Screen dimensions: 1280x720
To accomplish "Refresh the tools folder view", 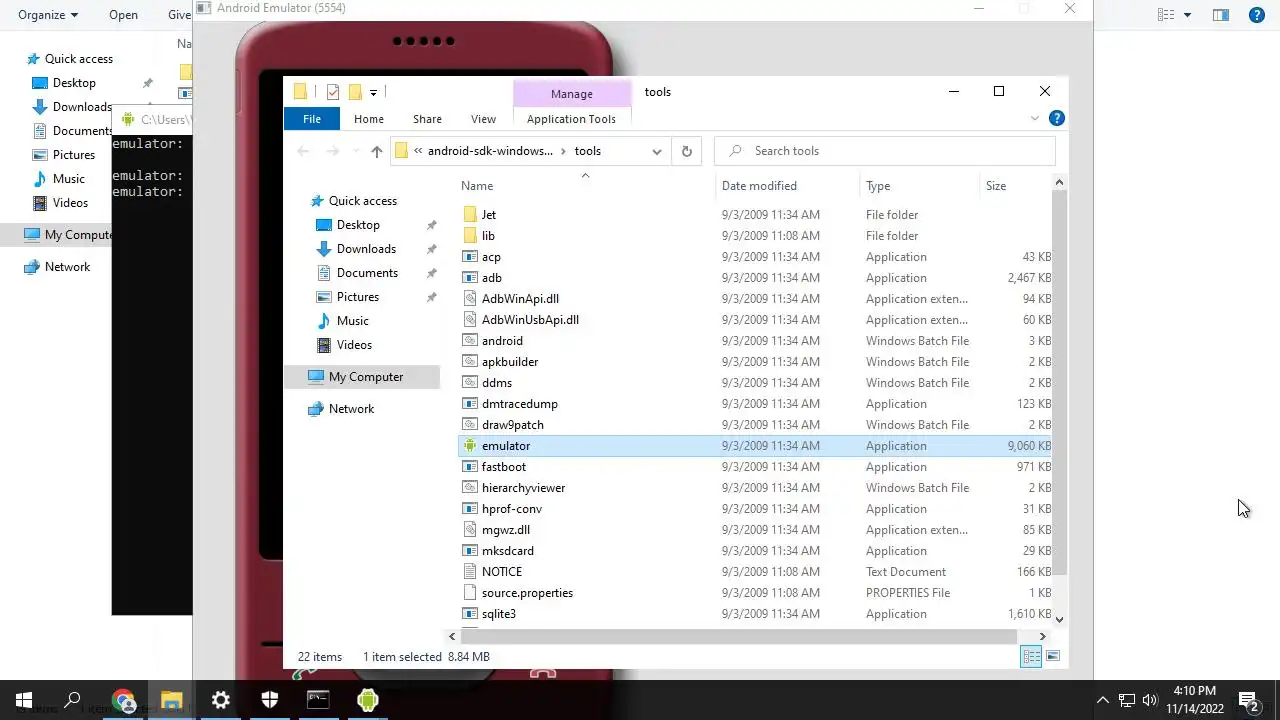I will click(686, 151).
